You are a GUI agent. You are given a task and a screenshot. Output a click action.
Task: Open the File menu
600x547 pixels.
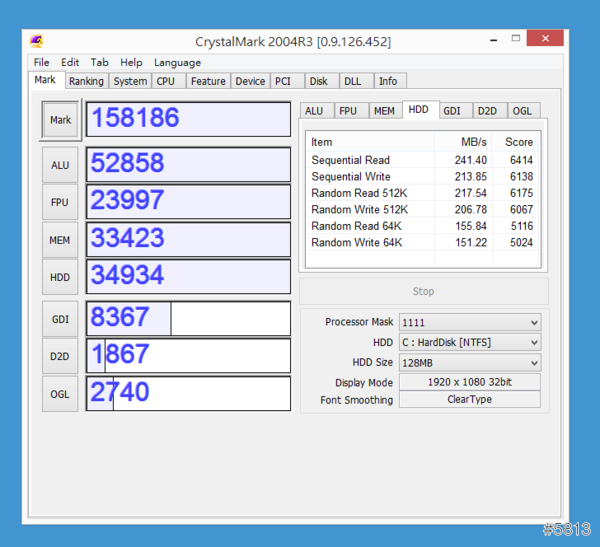click(41, 62)
